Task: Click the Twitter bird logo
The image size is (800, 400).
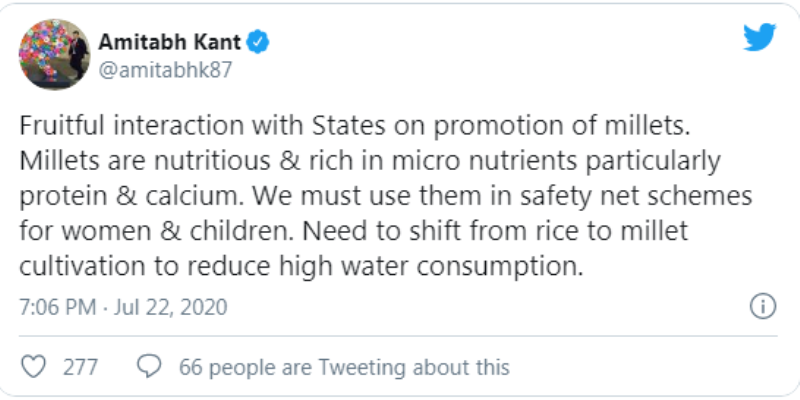Action: pyautogui.click(x=759, y=37)
